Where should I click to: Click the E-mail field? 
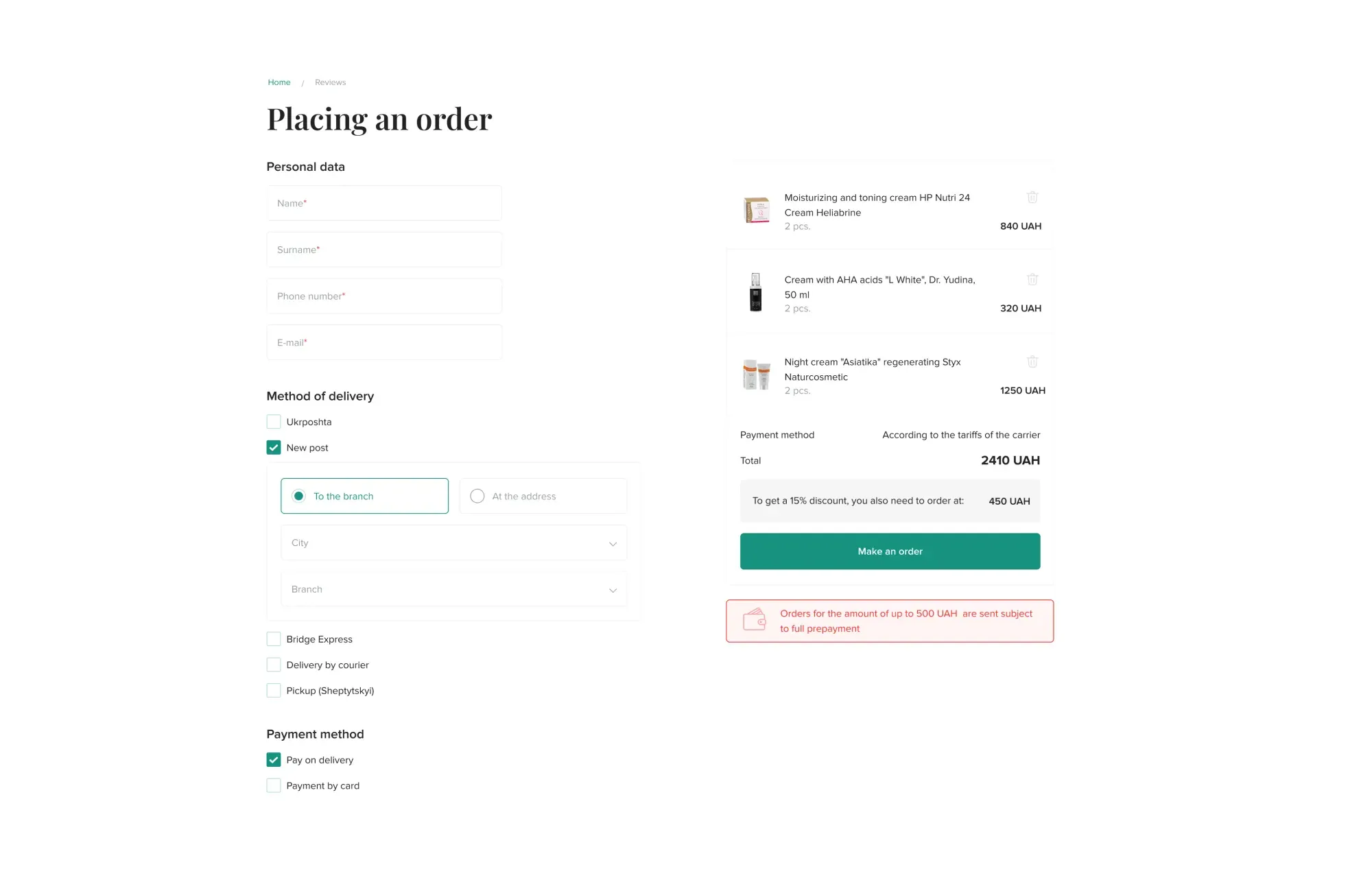[384, 342]
